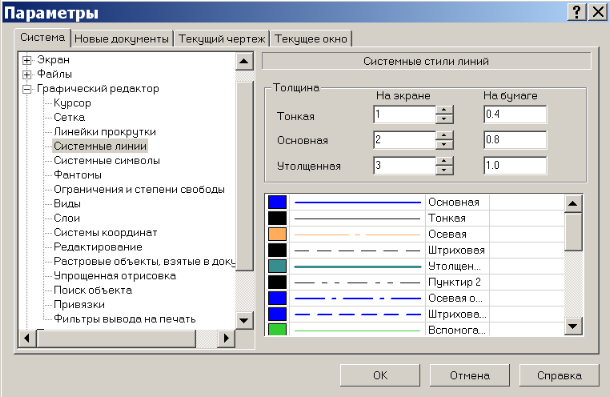Select Курсор in the tree
The width and height of the screenshot is (610, 397).
tap(72, 103)
